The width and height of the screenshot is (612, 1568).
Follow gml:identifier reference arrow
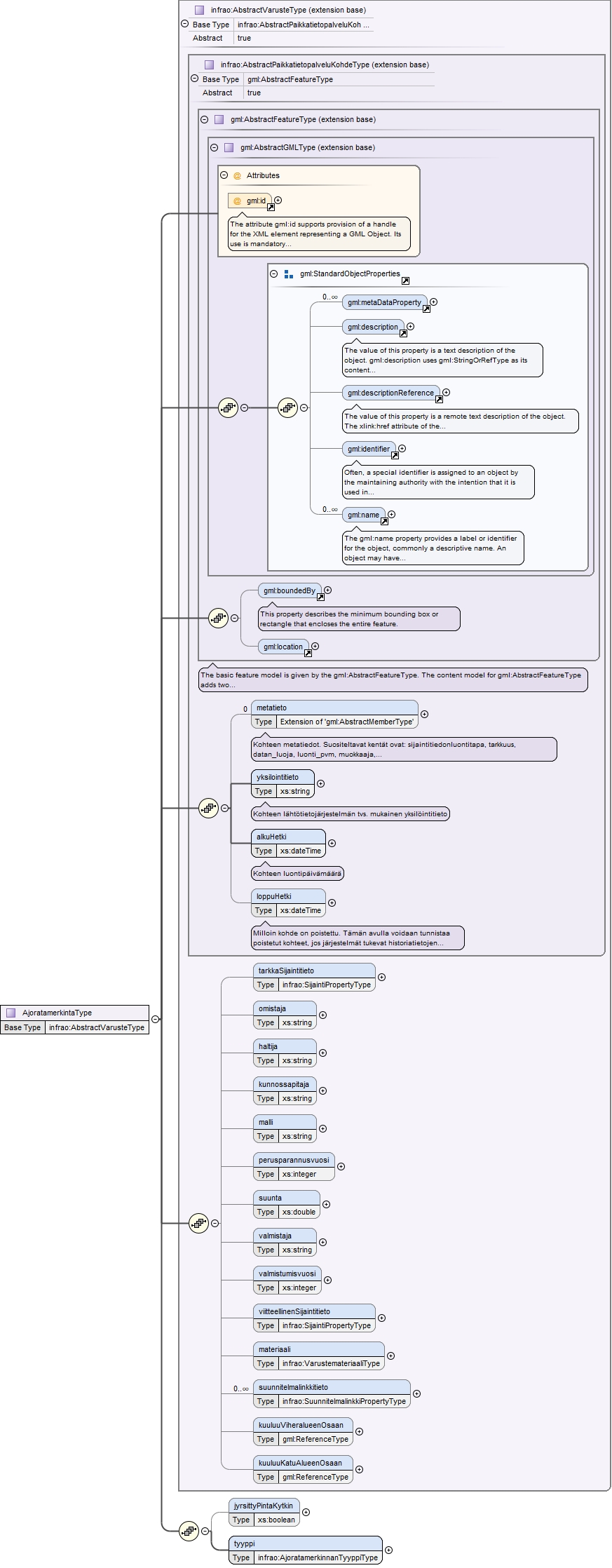(x=395, y=455)
